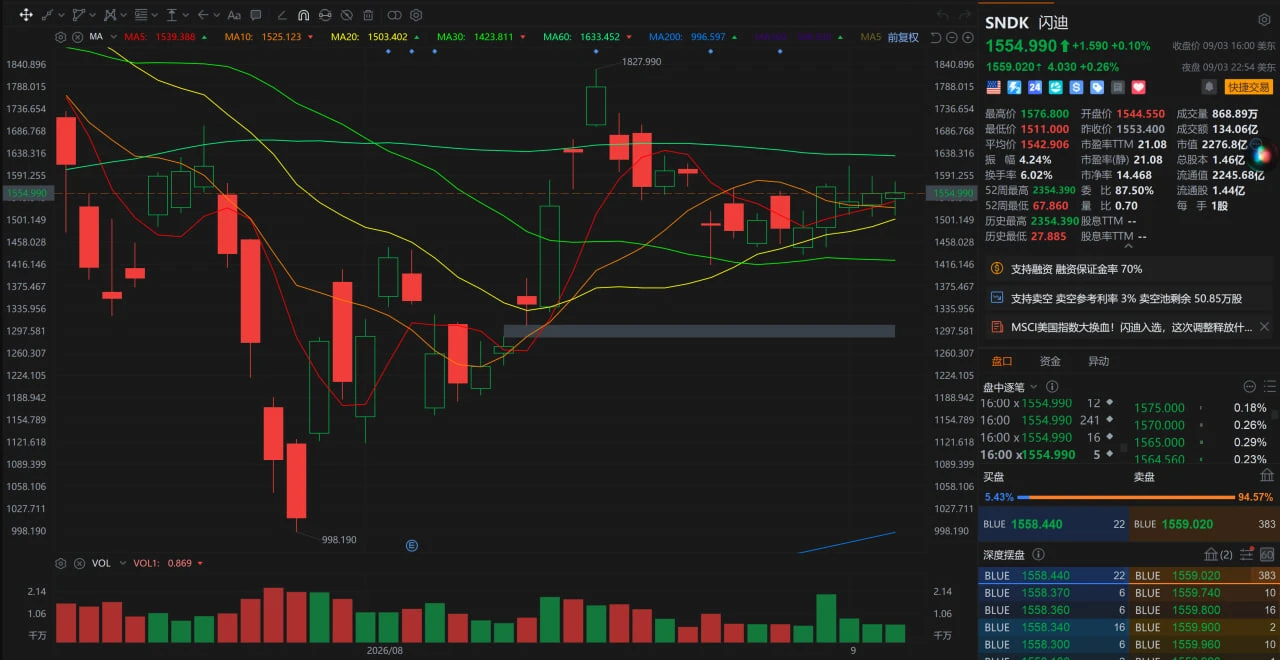Select the Aa text label tool
Screen dimensions: 1280x660
click(x=234, y=15)
